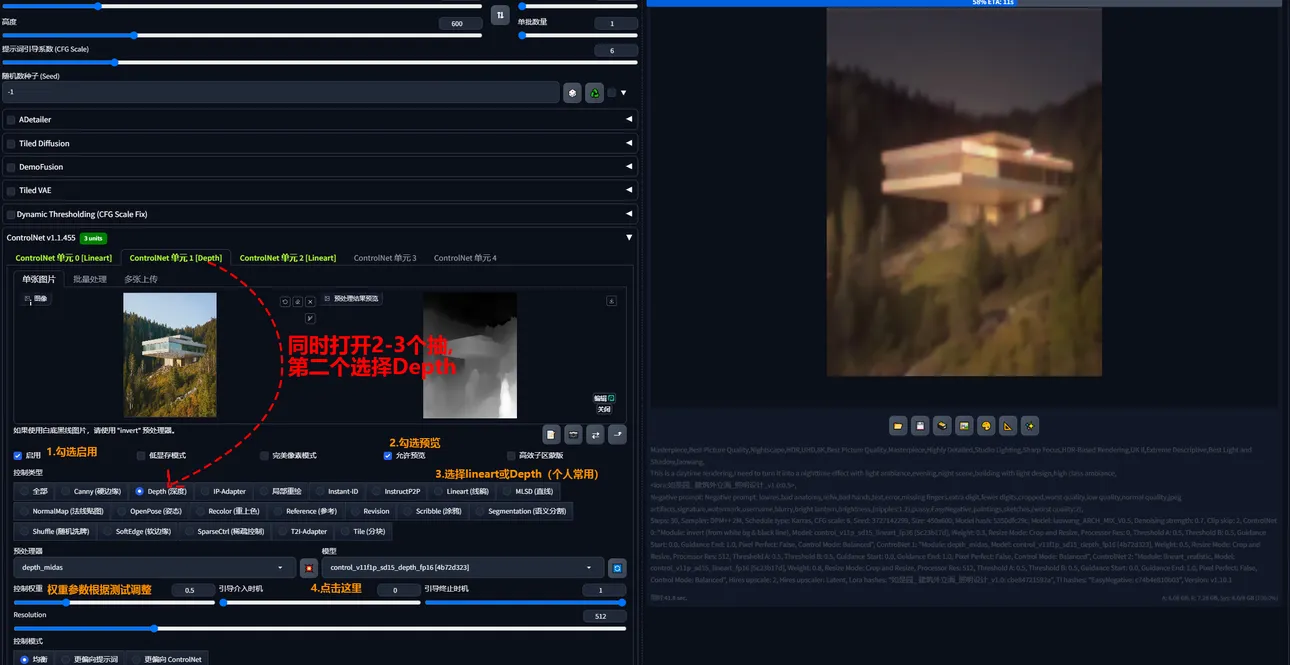Viewport: 1290px width, 665px height.
Task: Save zip archive of the generated image
Action: coord(942,426)
